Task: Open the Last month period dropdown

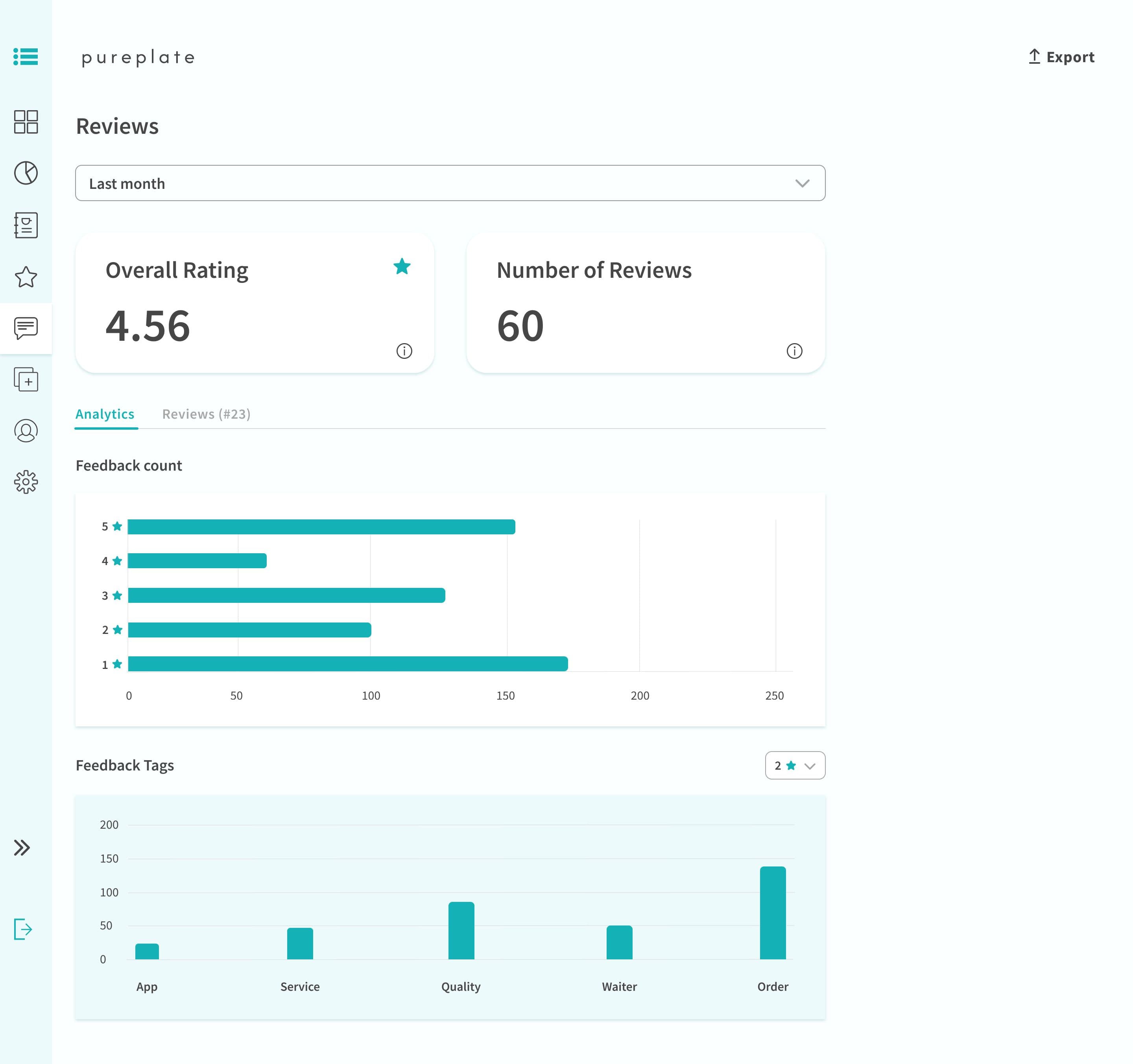Action: point(450,183)
